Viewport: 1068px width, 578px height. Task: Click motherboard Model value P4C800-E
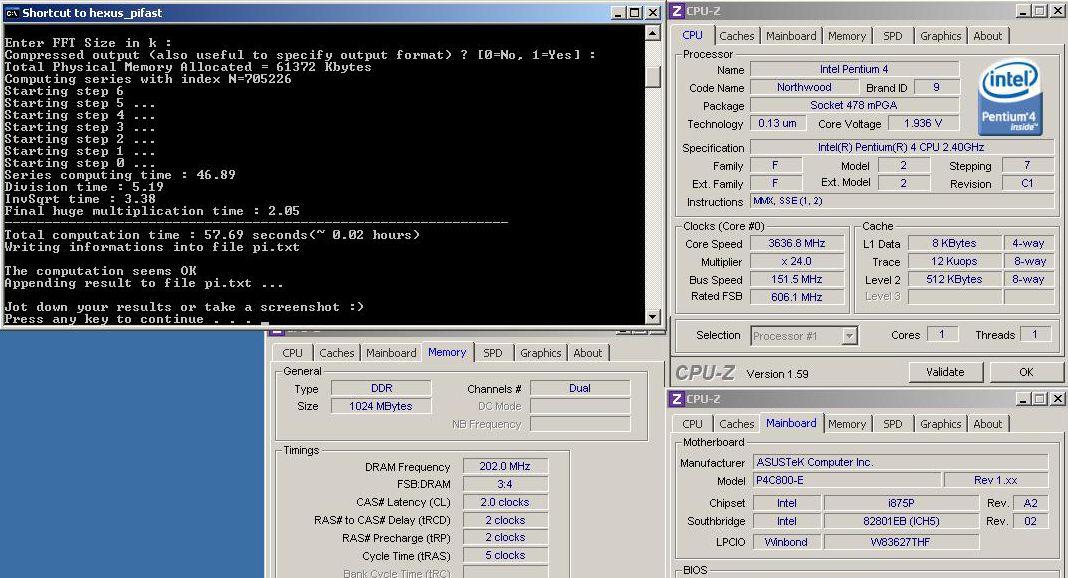click(847, 481)
